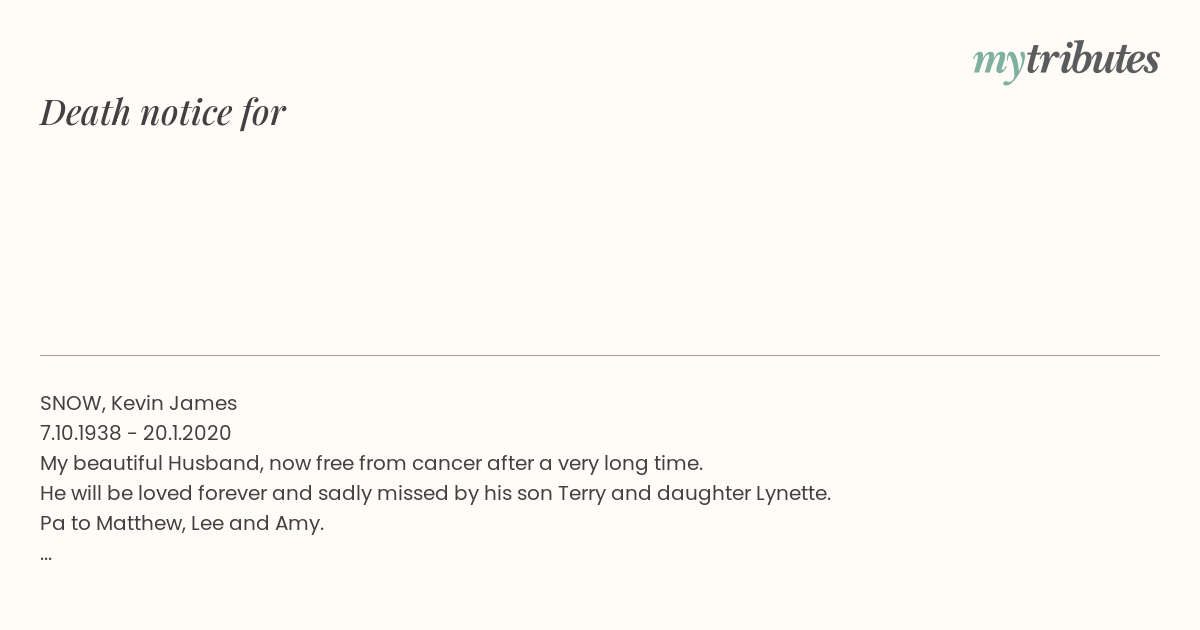Click the death date 20.1.2020
The height and width of the screenshot is (630, 1200).
187,433
